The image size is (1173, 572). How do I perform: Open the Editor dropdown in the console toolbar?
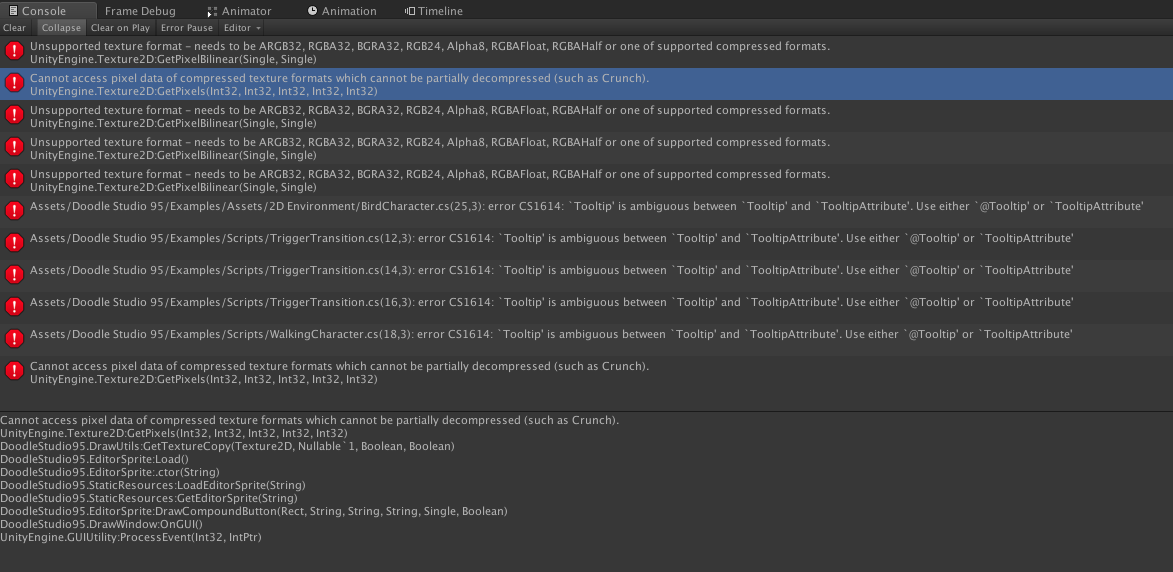pyautogui.click(x=242, y=28)
